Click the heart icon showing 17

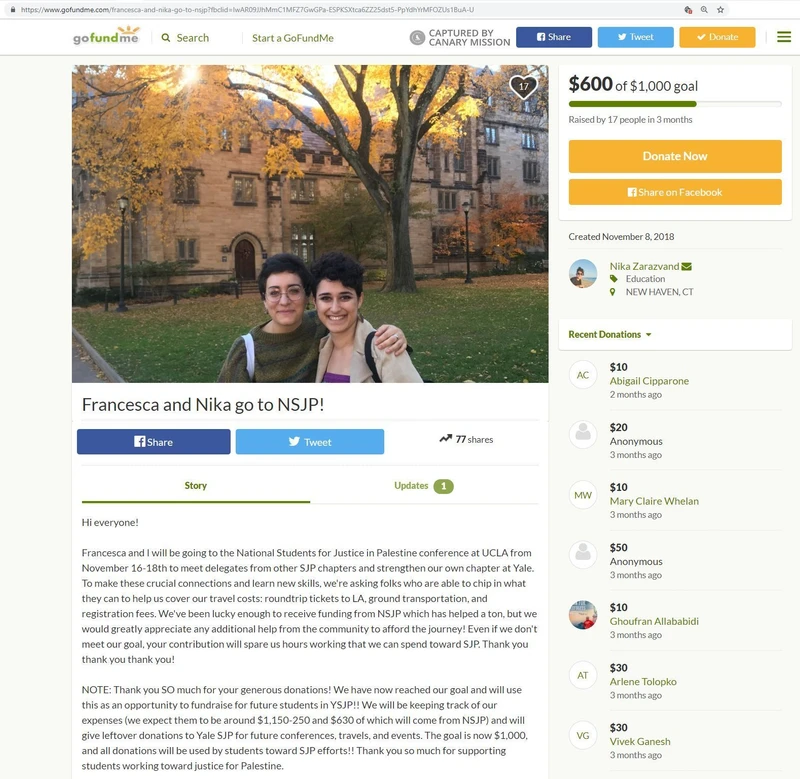point(523,87)
